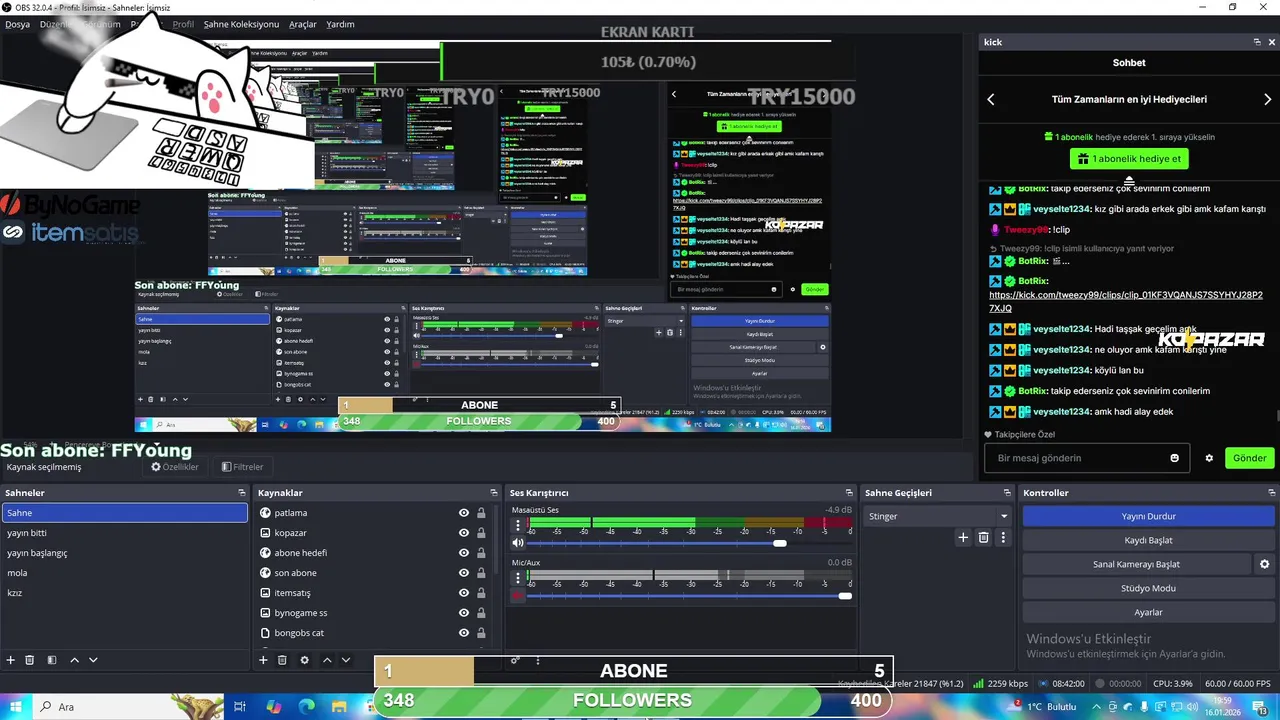Enable Stüdyo Modu
This screenshot has height=720, width=1280.
click(x=1148, y=588)
